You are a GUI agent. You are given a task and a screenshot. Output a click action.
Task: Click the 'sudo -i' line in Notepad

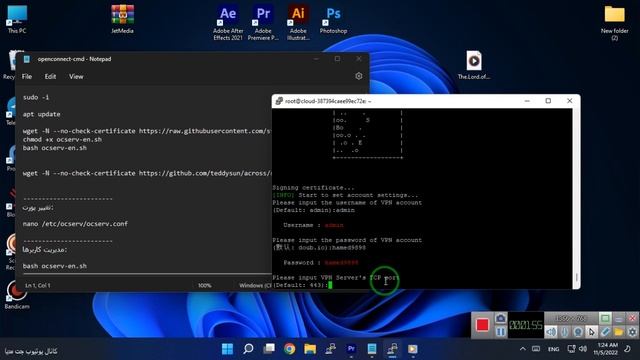[x=36, y=97]
